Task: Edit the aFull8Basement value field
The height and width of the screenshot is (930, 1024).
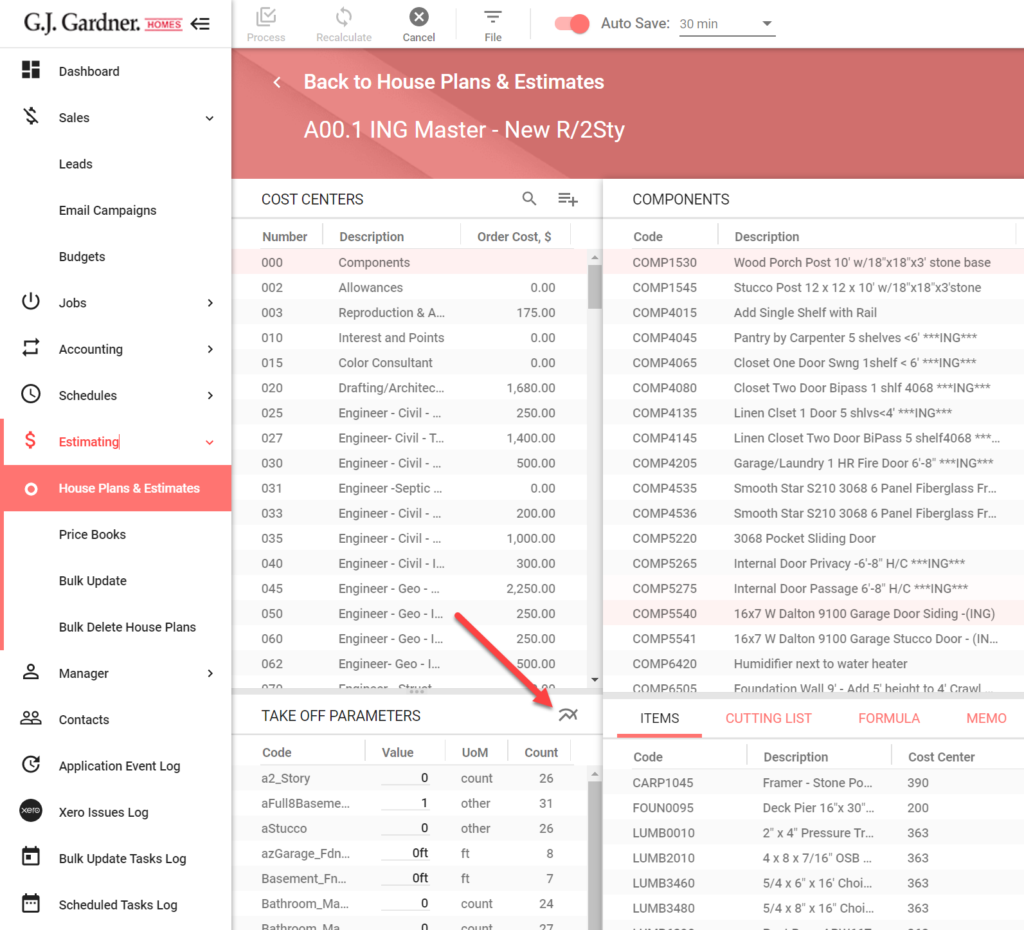Action: coord(405,803)
